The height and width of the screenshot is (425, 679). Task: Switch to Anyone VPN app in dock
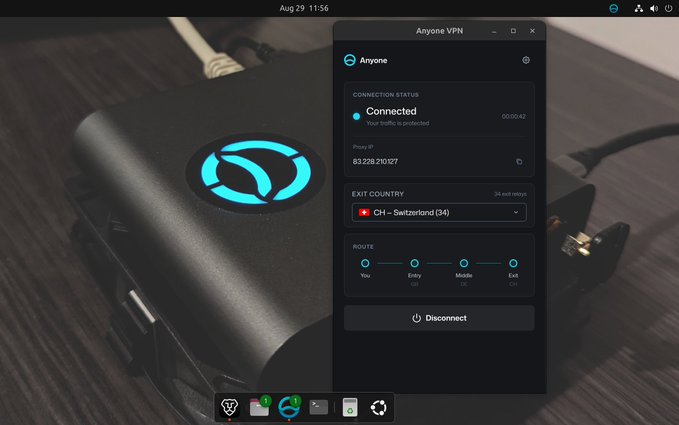click(x=289, y=407)
